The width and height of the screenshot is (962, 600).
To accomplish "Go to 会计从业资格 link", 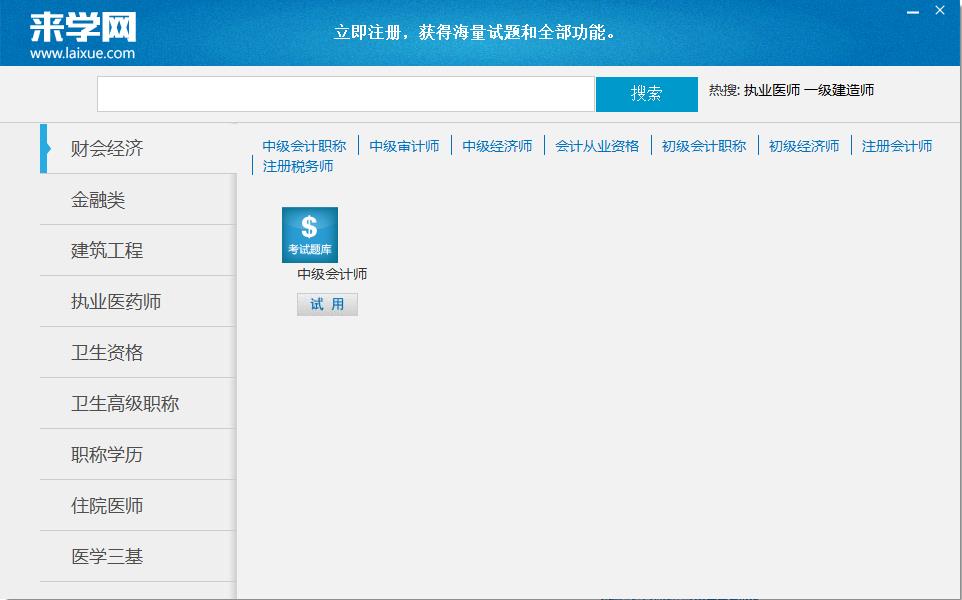I will pos(597,146).
